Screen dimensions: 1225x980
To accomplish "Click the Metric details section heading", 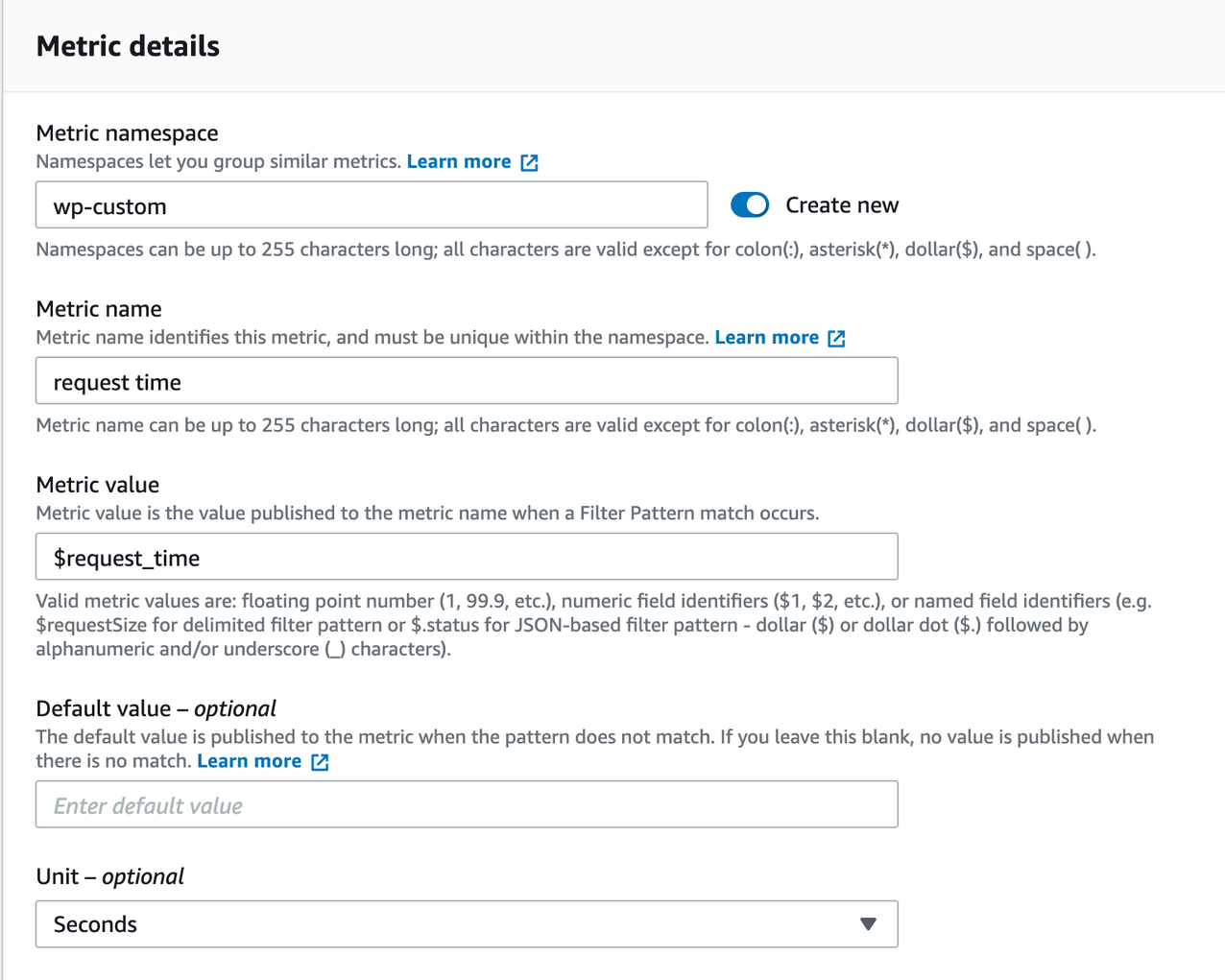I will [x=127, y=45].
